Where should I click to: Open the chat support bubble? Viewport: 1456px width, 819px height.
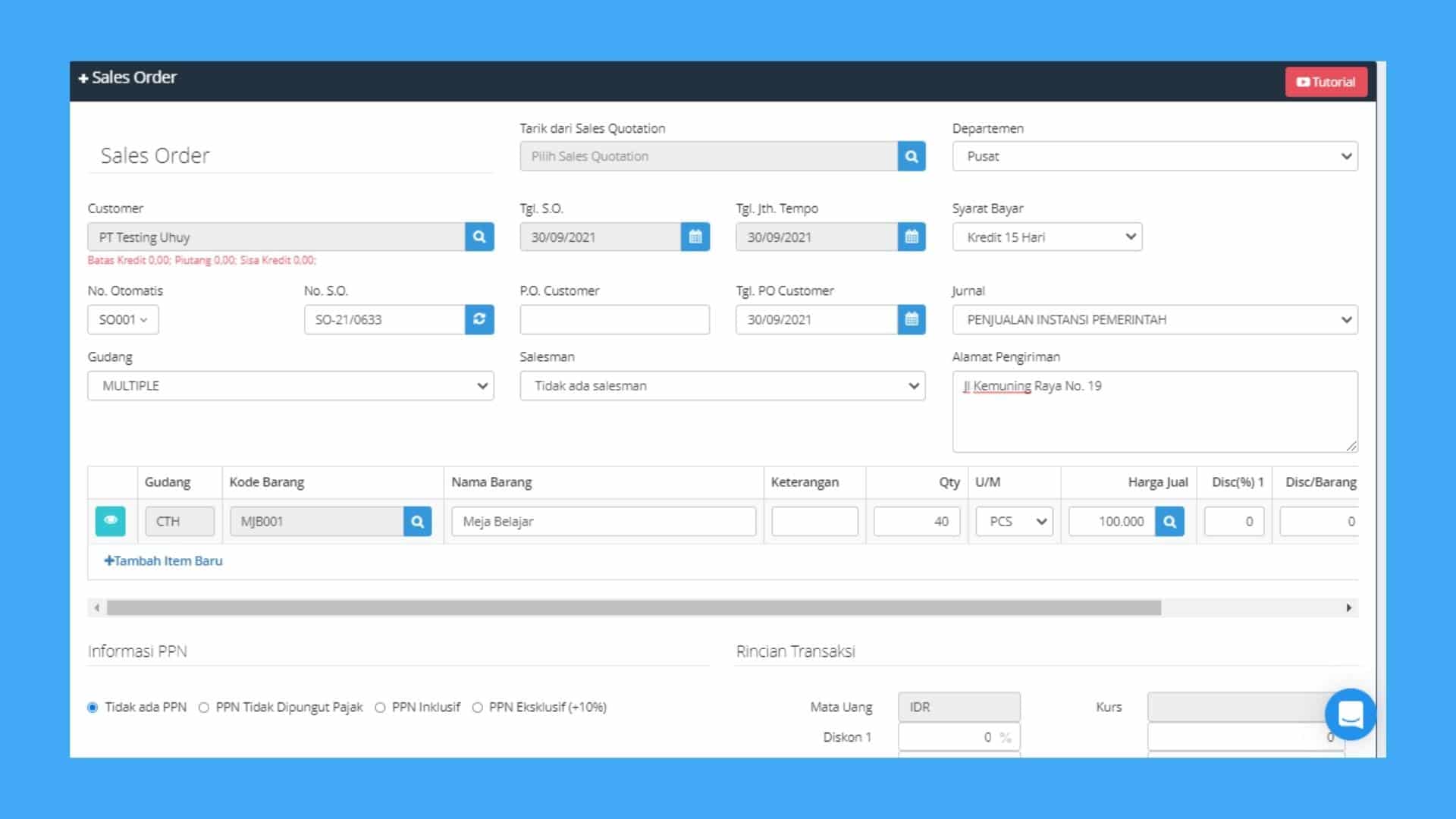pos(1351,714)
